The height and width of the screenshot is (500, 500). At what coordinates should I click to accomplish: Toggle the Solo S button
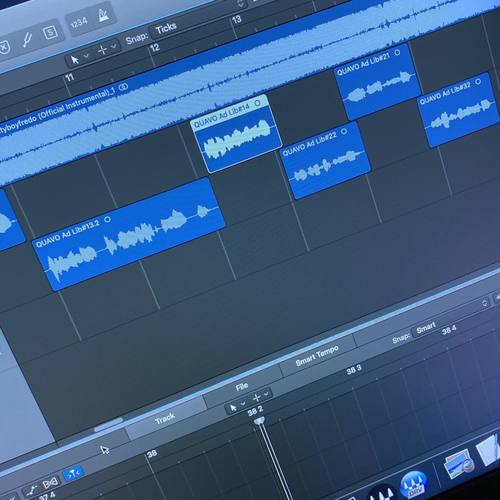click(50, 33)
